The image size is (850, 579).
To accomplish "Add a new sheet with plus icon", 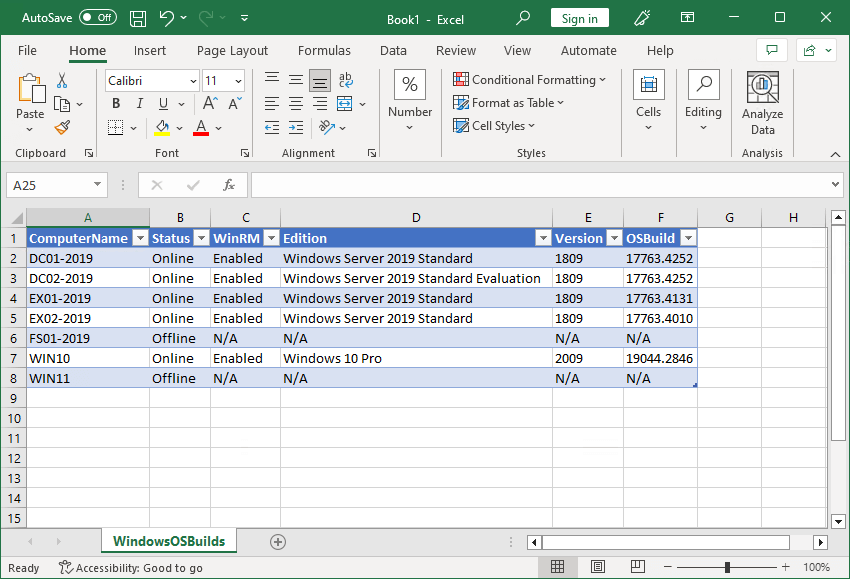I will point(278,541).
